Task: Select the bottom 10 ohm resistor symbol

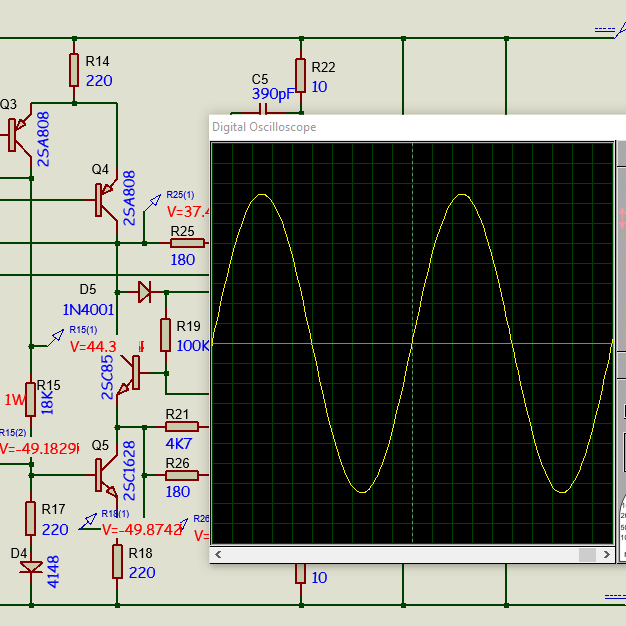Action: click(x=301, y=574)
